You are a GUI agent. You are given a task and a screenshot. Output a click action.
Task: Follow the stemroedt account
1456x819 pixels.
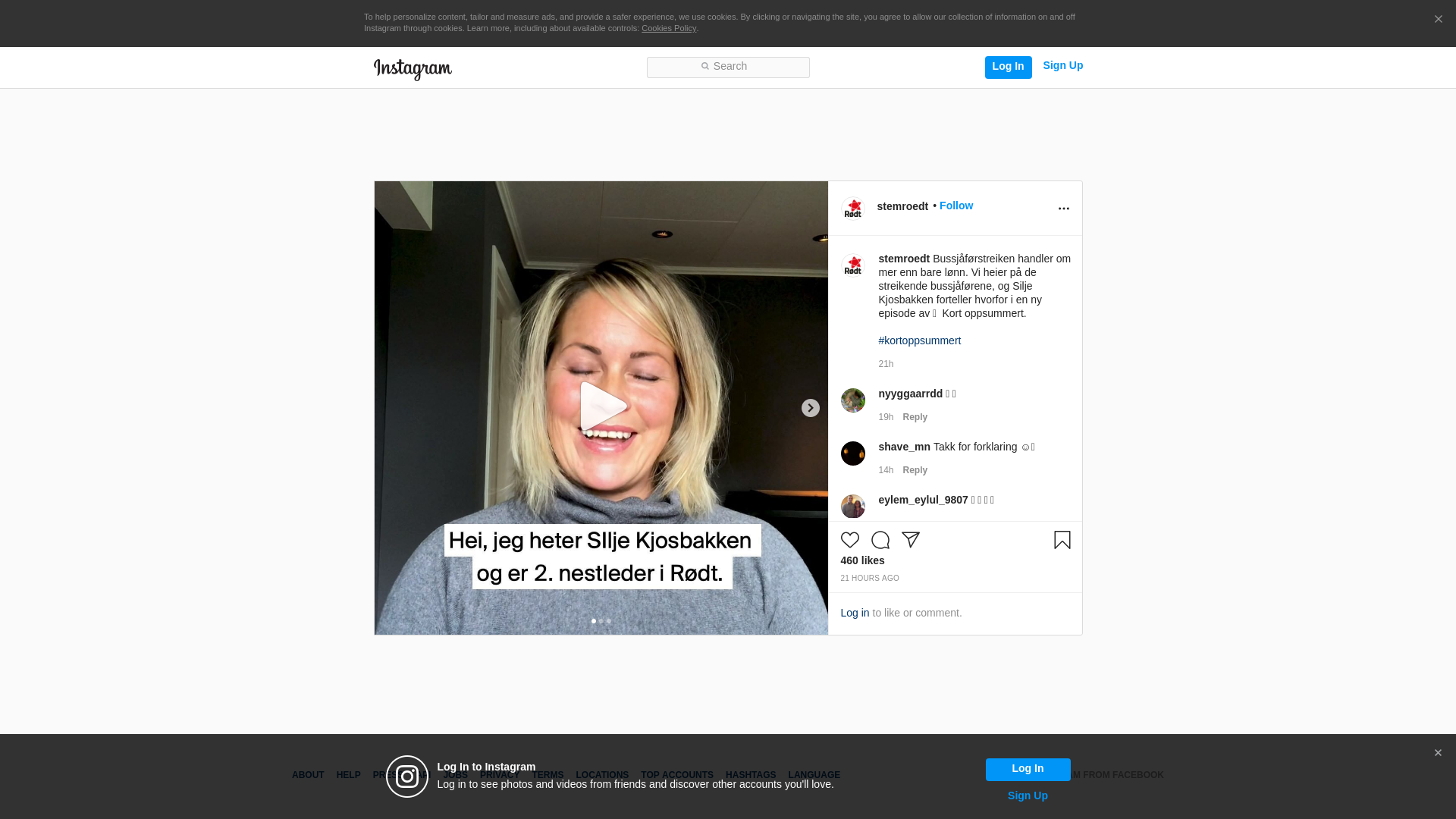point(955,206)
